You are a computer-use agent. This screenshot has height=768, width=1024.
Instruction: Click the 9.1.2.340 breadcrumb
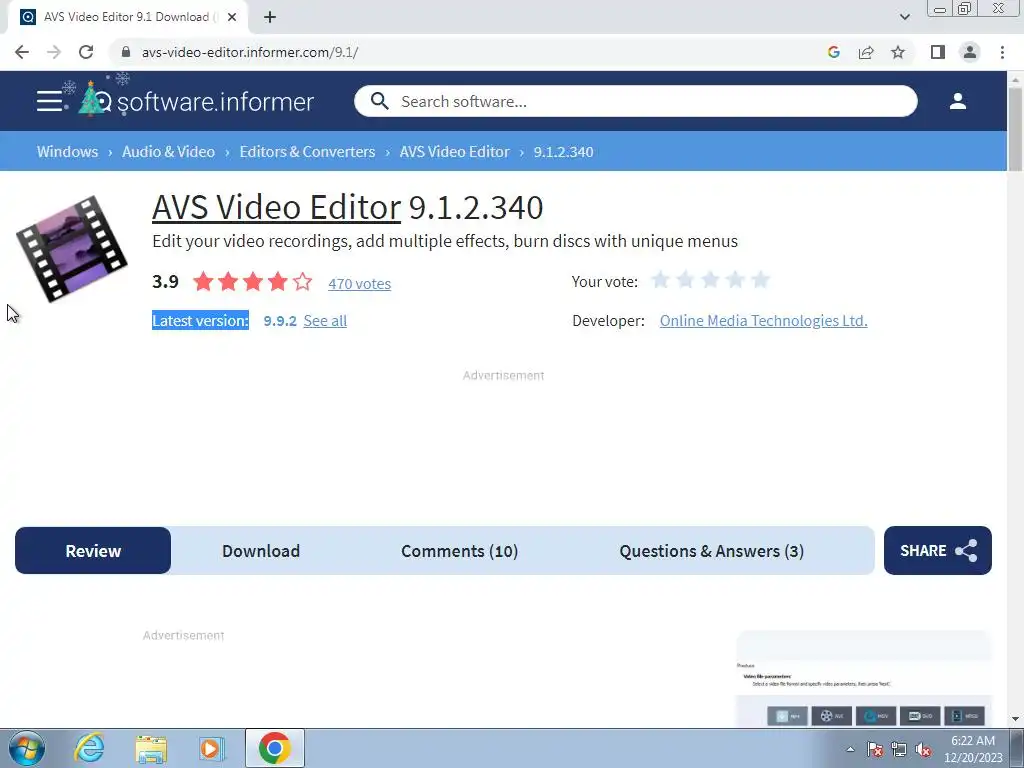[x=564, y=152]
